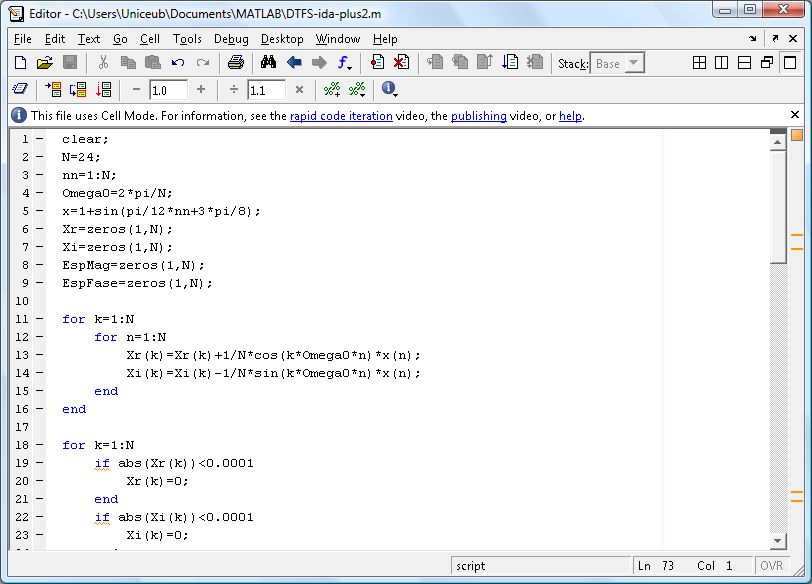Open the Text menu
The image size is (812, 584).
tap(89, 39)
